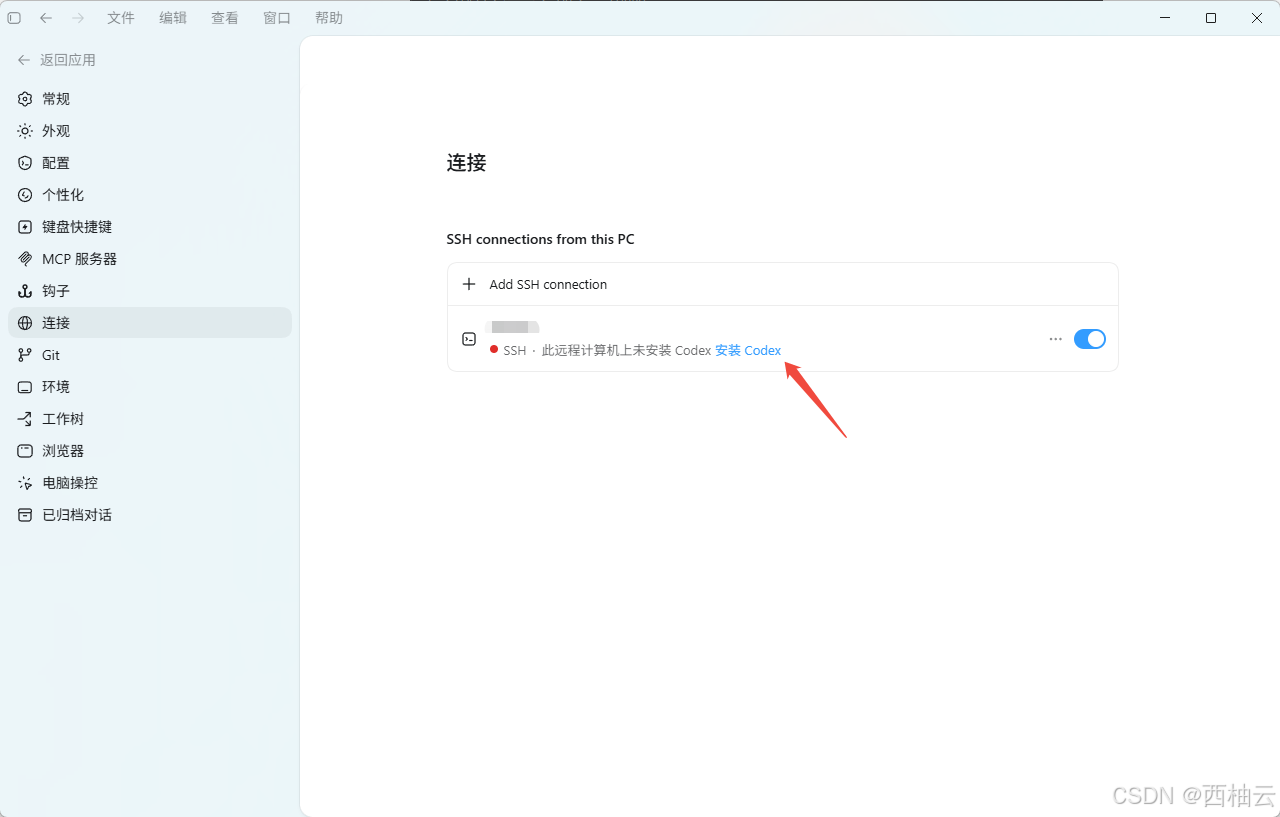
Task: Select 常规 settings tab
Action: pyautogui.click(x=150, y=99)
